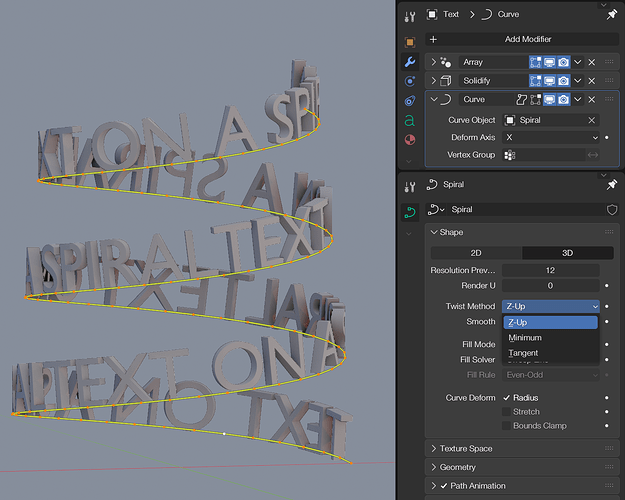
Task: Open Array modifier extra options dropdown
Action: [578, 62]
